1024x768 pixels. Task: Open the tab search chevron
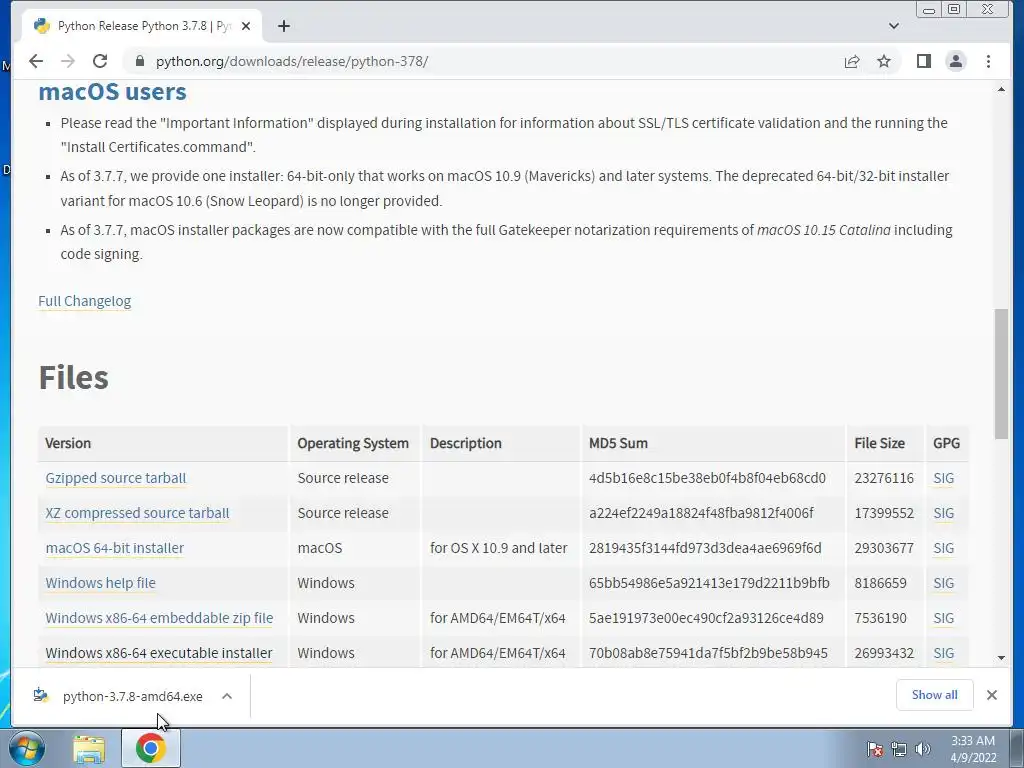(x=894, y=26)
